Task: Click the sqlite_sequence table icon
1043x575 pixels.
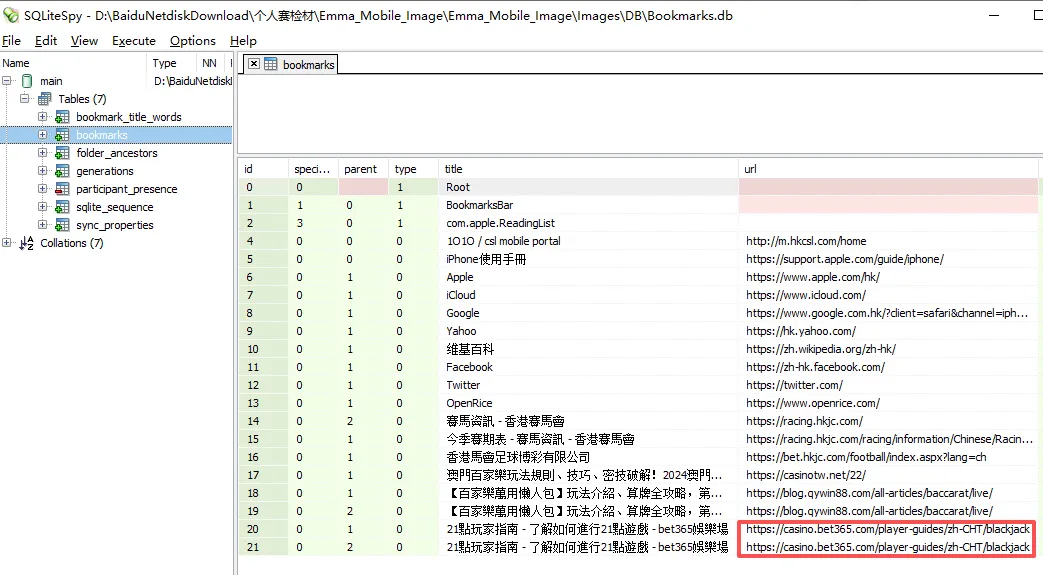Action: pos(62,207)
